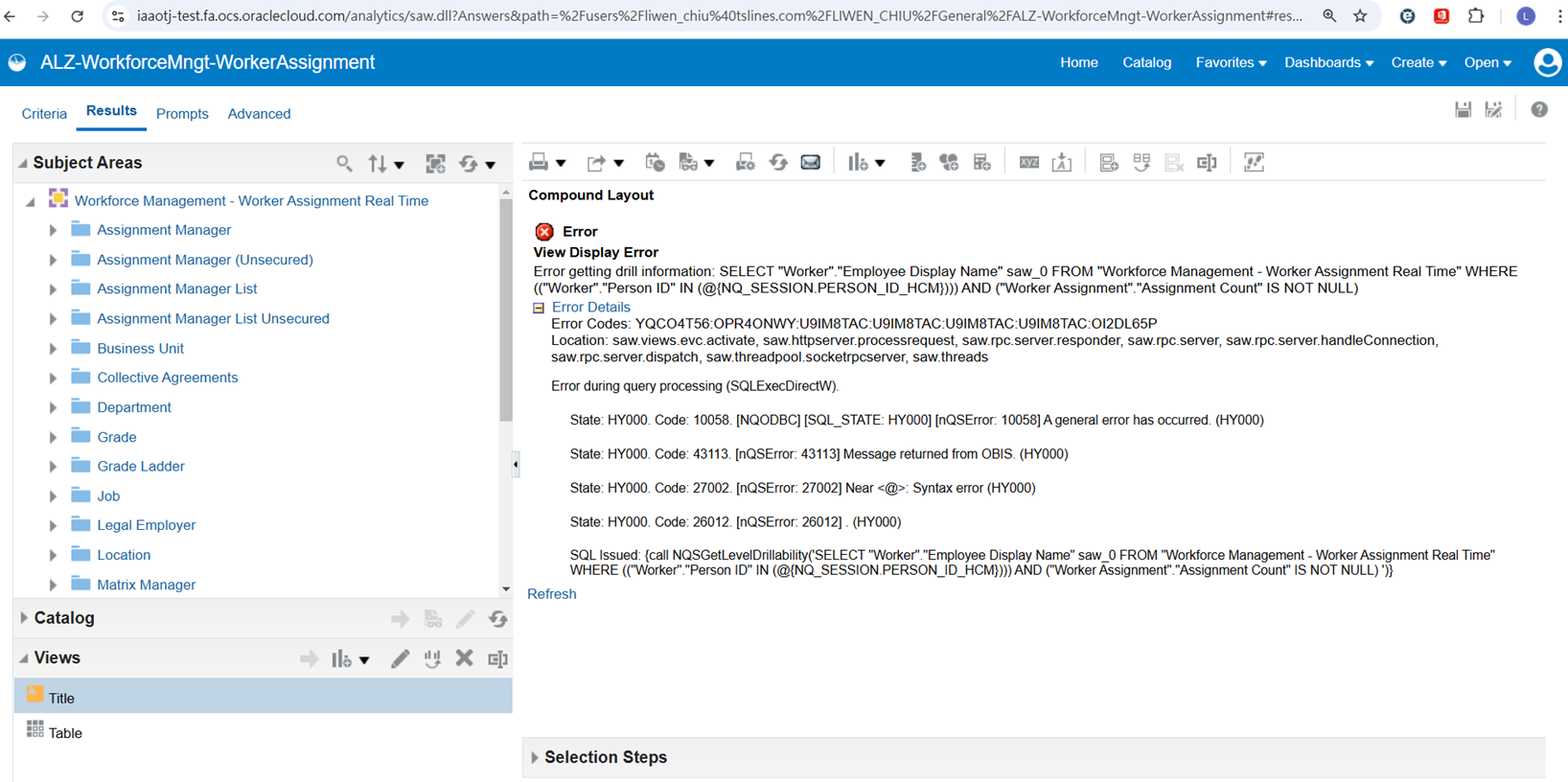Expand the Business Unit folder
Viewport: 1568px width, 782px height.
click(x=53, y=349)
